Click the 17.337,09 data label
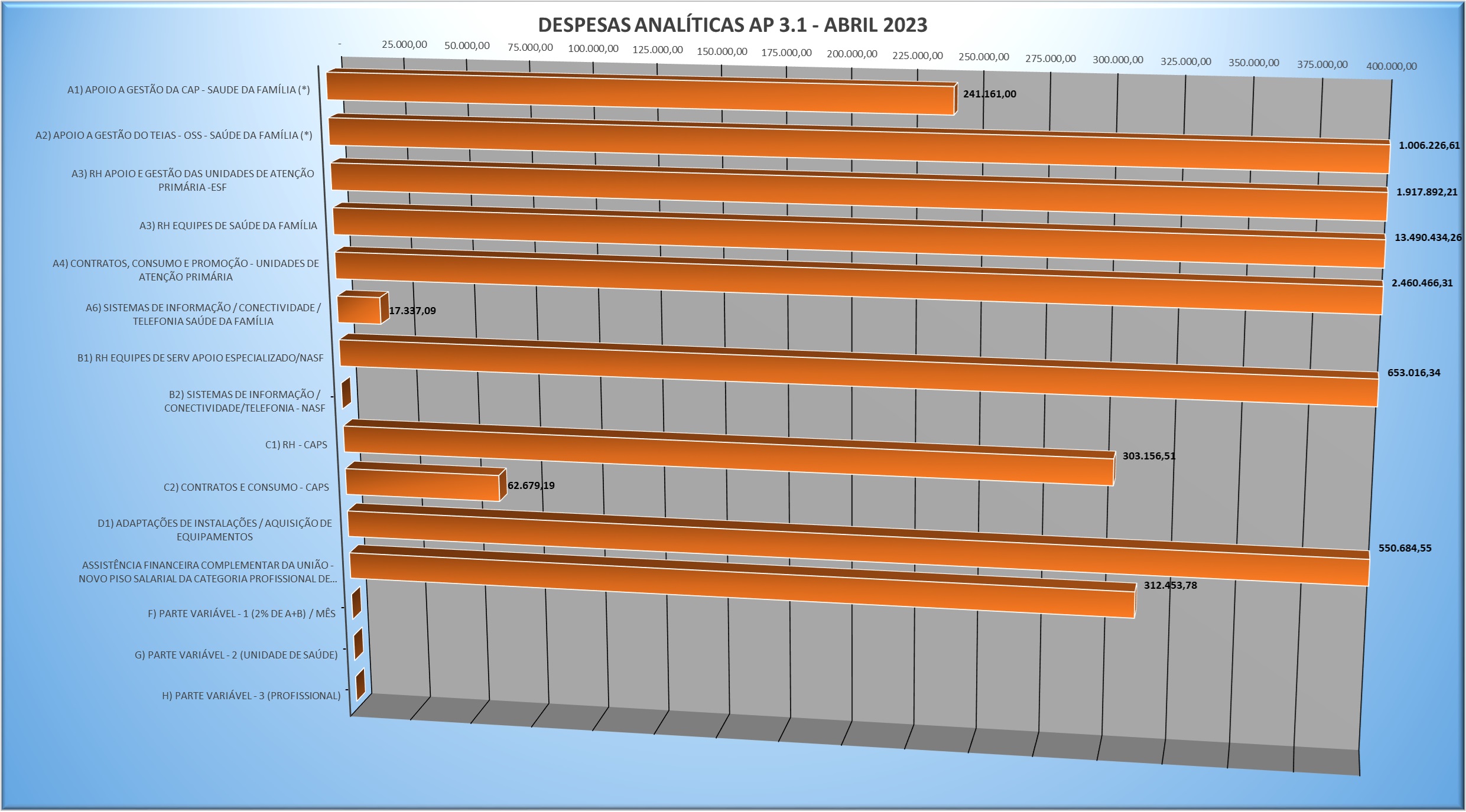The width and height of the screenshot is (1466, 812). click(412, 311)
